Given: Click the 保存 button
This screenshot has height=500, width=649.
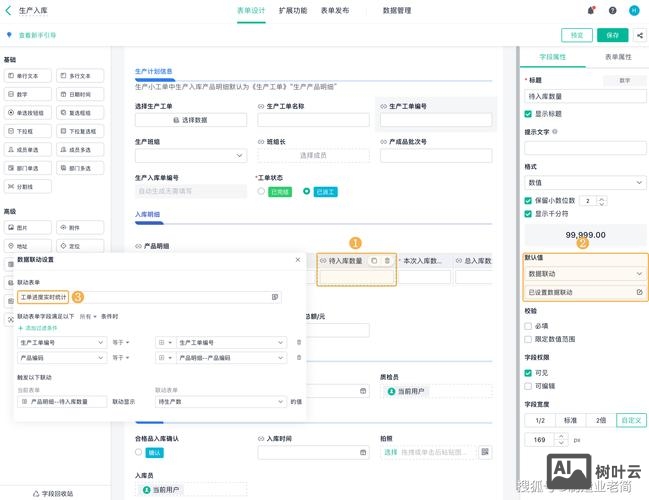Looking at the screenshot, I should 612,34.
